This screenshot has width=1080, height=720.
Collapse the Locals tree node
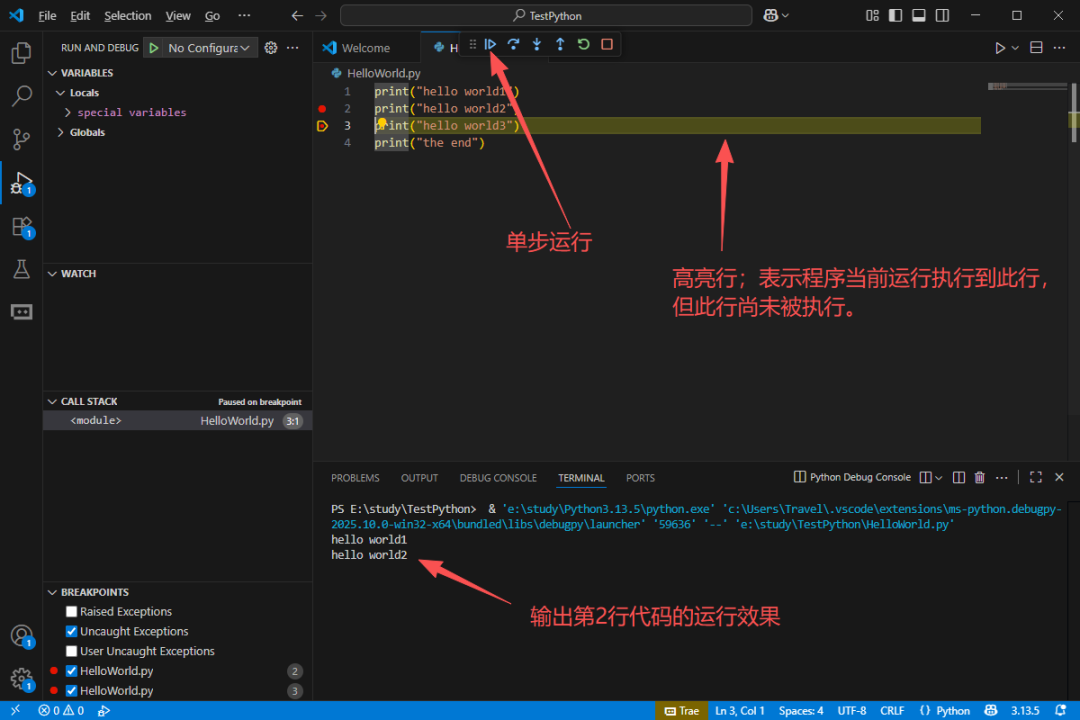click(61, 92)
